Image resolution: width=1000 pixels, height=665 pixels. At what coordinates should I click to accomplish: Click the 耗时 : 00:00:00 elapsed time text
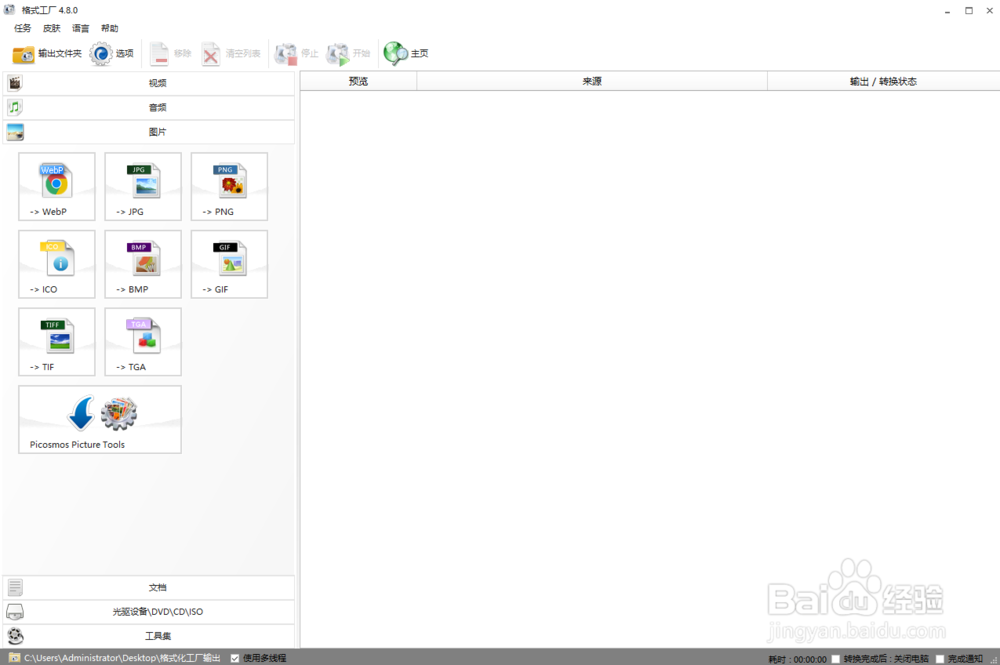(x=797, y=659)
